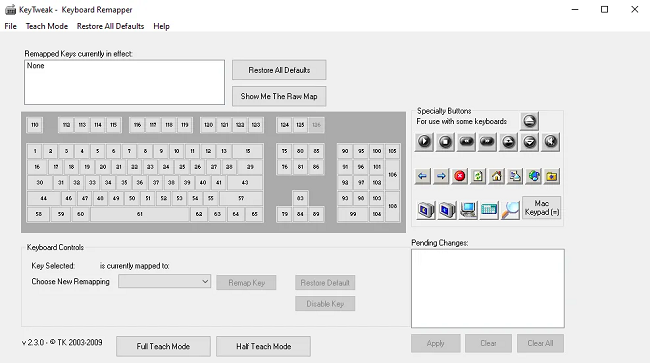Open the Help menu
Image resolution: width=650 pixels, height=363 pixels.
click(161, 26)
